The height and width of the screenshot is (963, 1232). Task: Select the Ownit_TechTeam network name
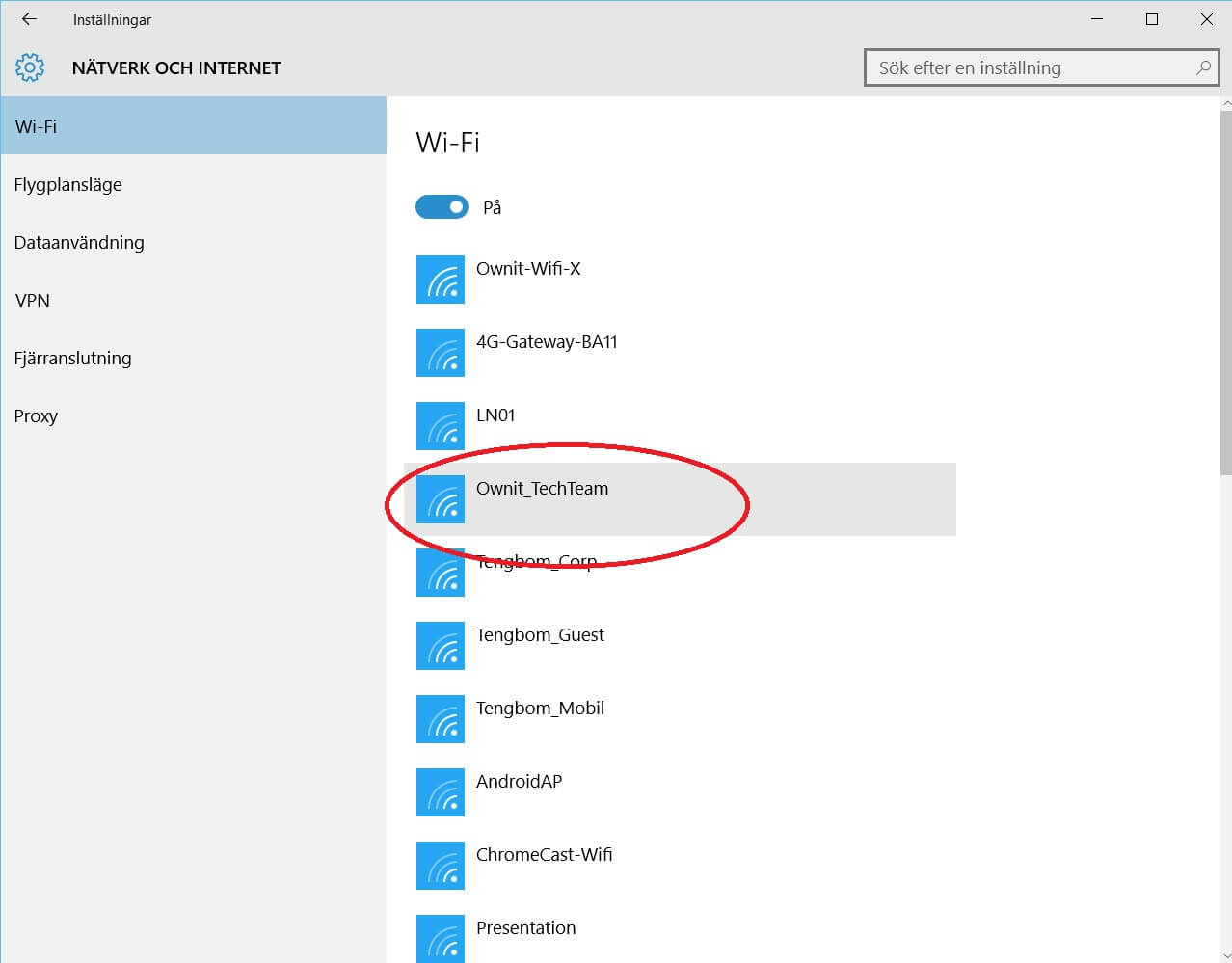pos(542,488)
